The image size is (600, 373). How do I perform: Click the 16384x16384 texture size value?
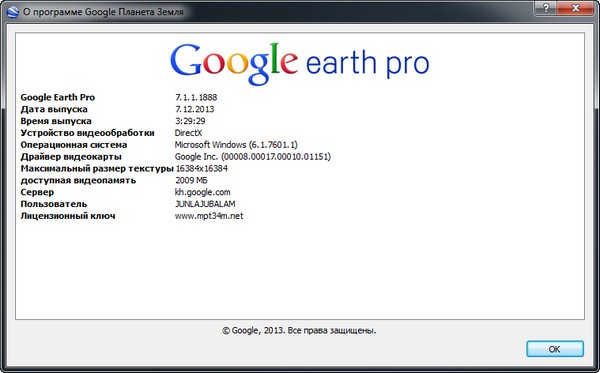pyautogui.click(x=202, y=168)
